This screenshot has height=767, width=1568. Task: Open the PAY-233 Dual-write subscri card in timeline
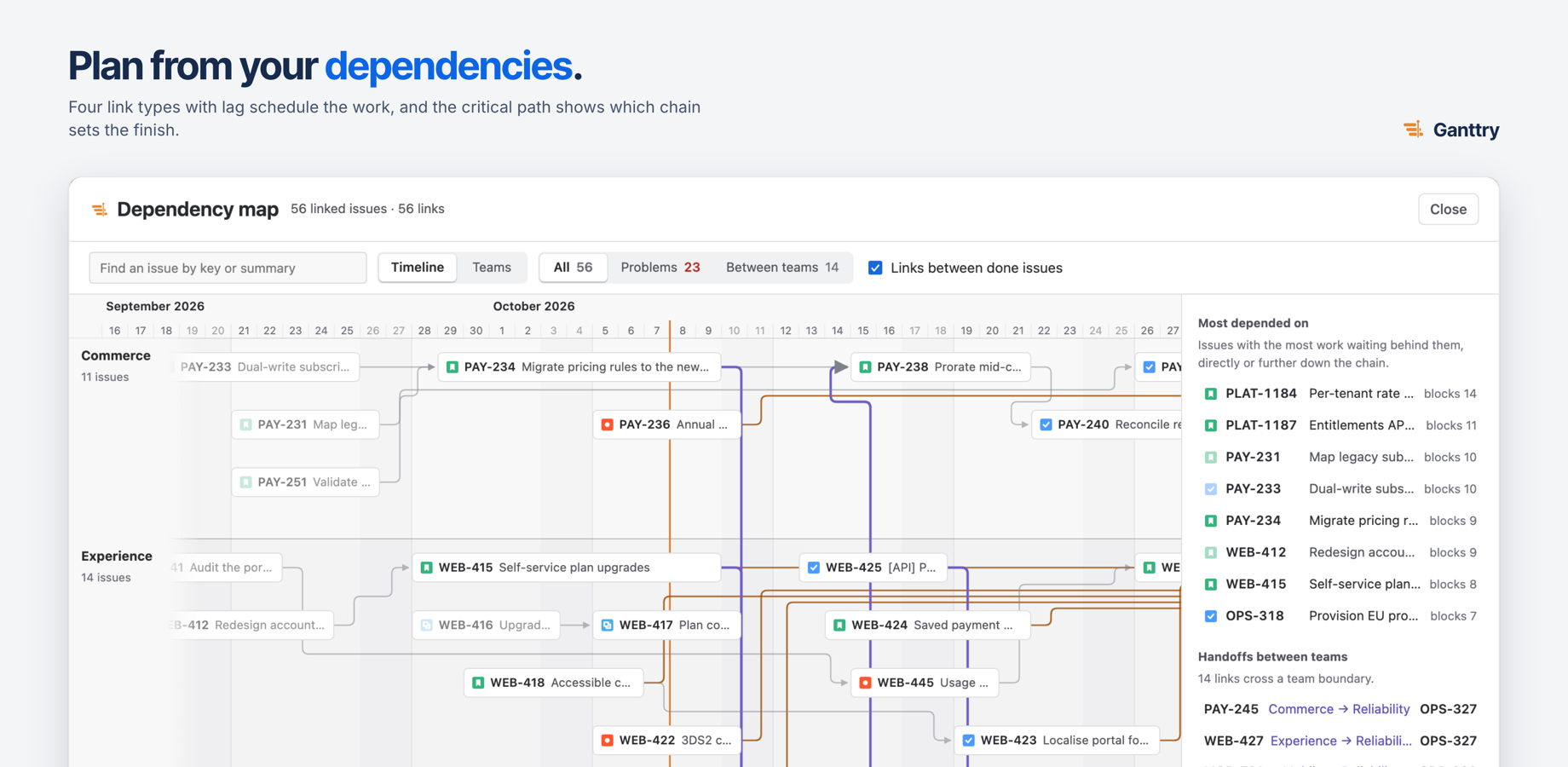(265, 367)
